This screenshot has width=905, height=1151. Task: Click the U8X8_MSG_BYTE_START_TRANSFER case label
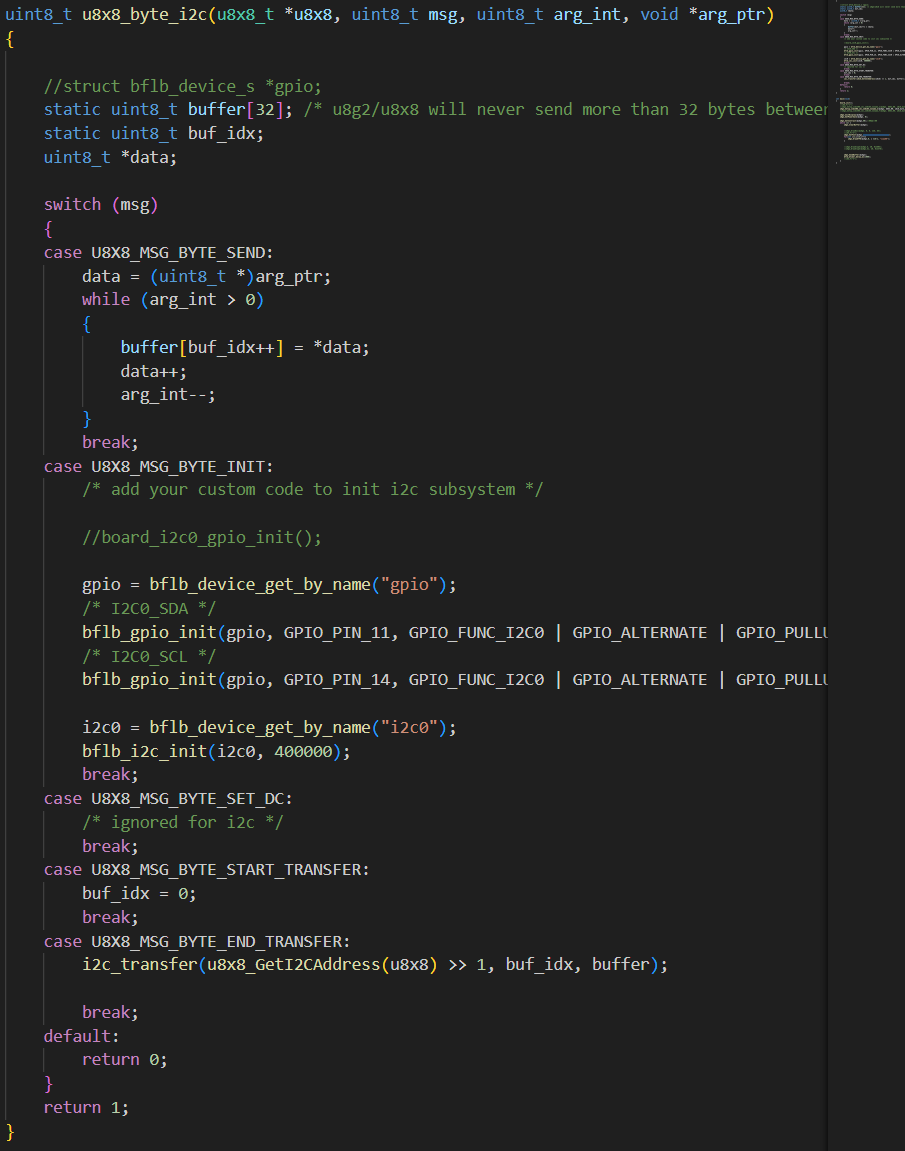pyautogui.click(x=230, y=870)
